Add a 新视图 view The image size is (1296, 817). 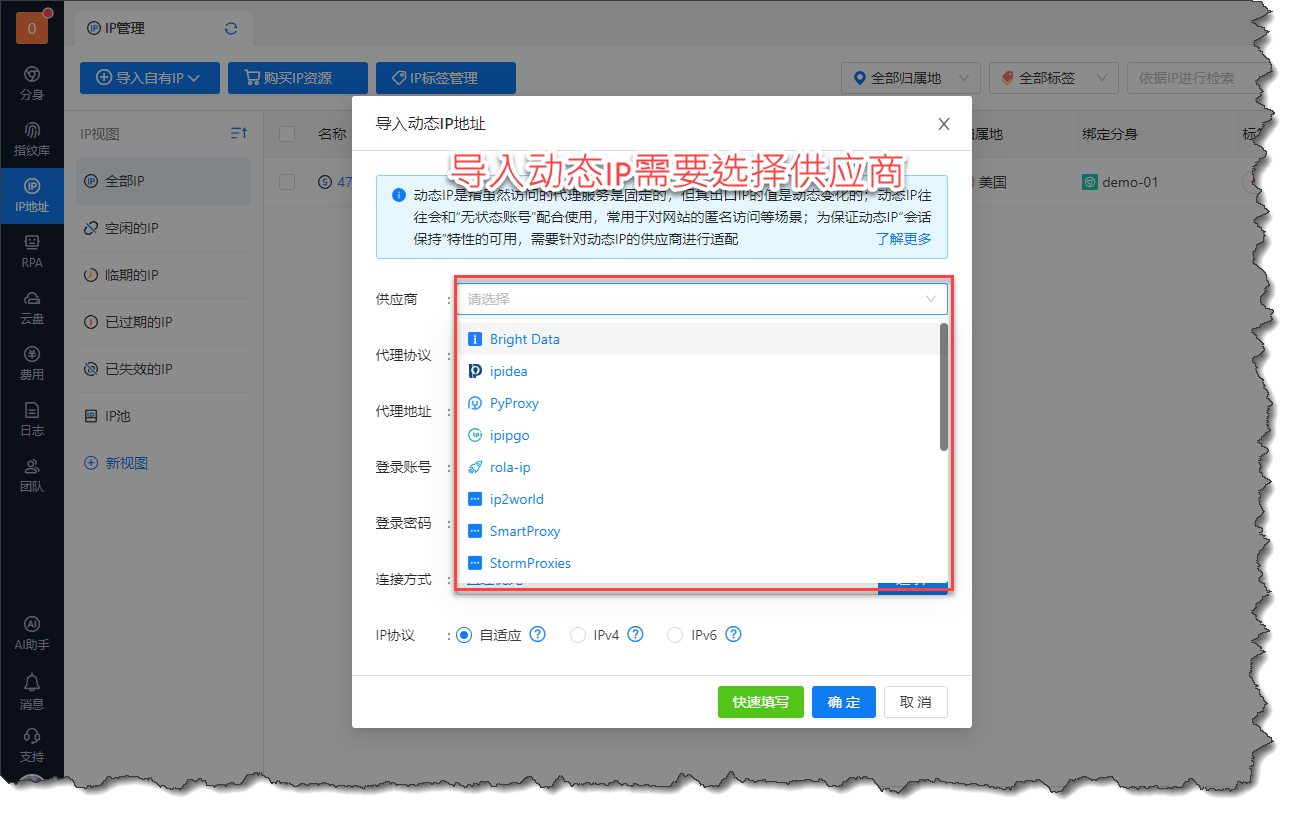coord(116,463)
